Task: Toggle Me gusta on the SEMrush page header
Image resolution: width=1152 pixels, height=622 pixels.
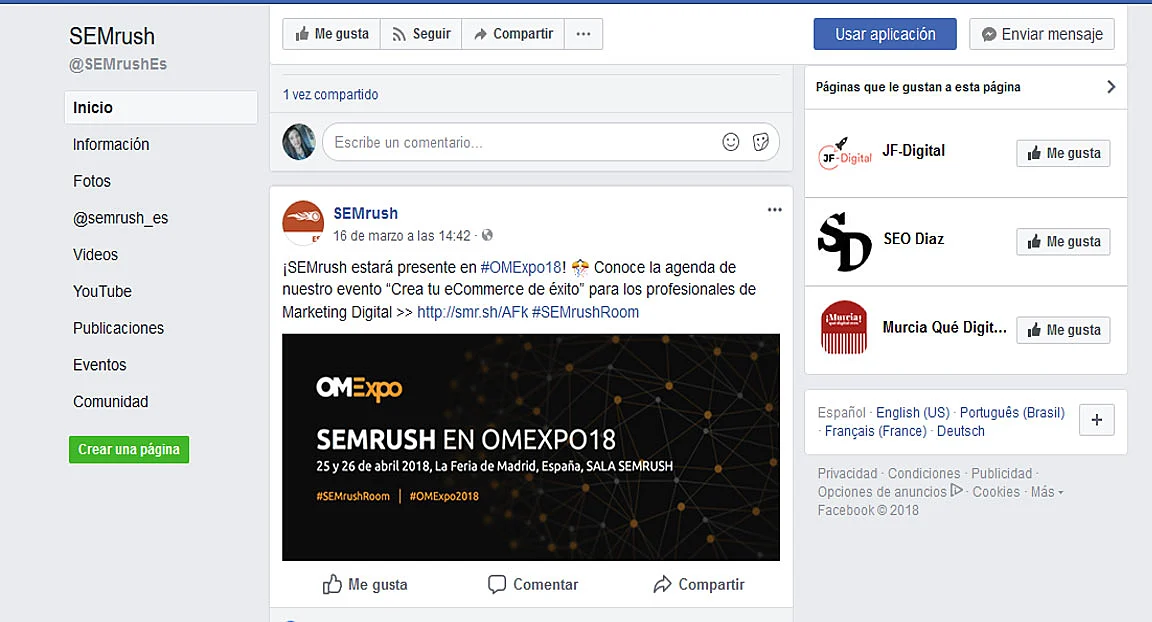Action: point(331,34)
